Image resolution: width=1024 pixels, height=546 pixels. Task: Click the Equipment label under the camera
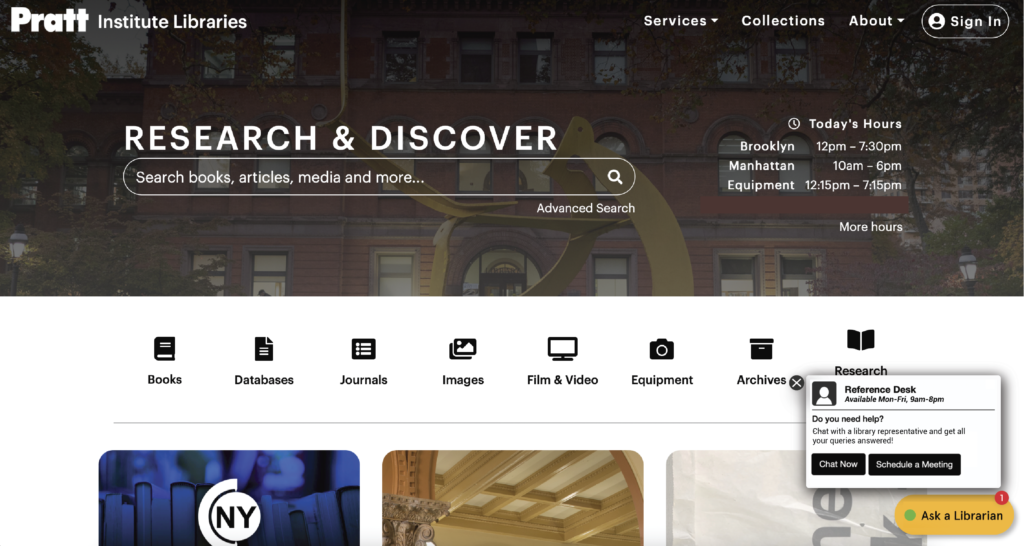[x=662, y=379]
